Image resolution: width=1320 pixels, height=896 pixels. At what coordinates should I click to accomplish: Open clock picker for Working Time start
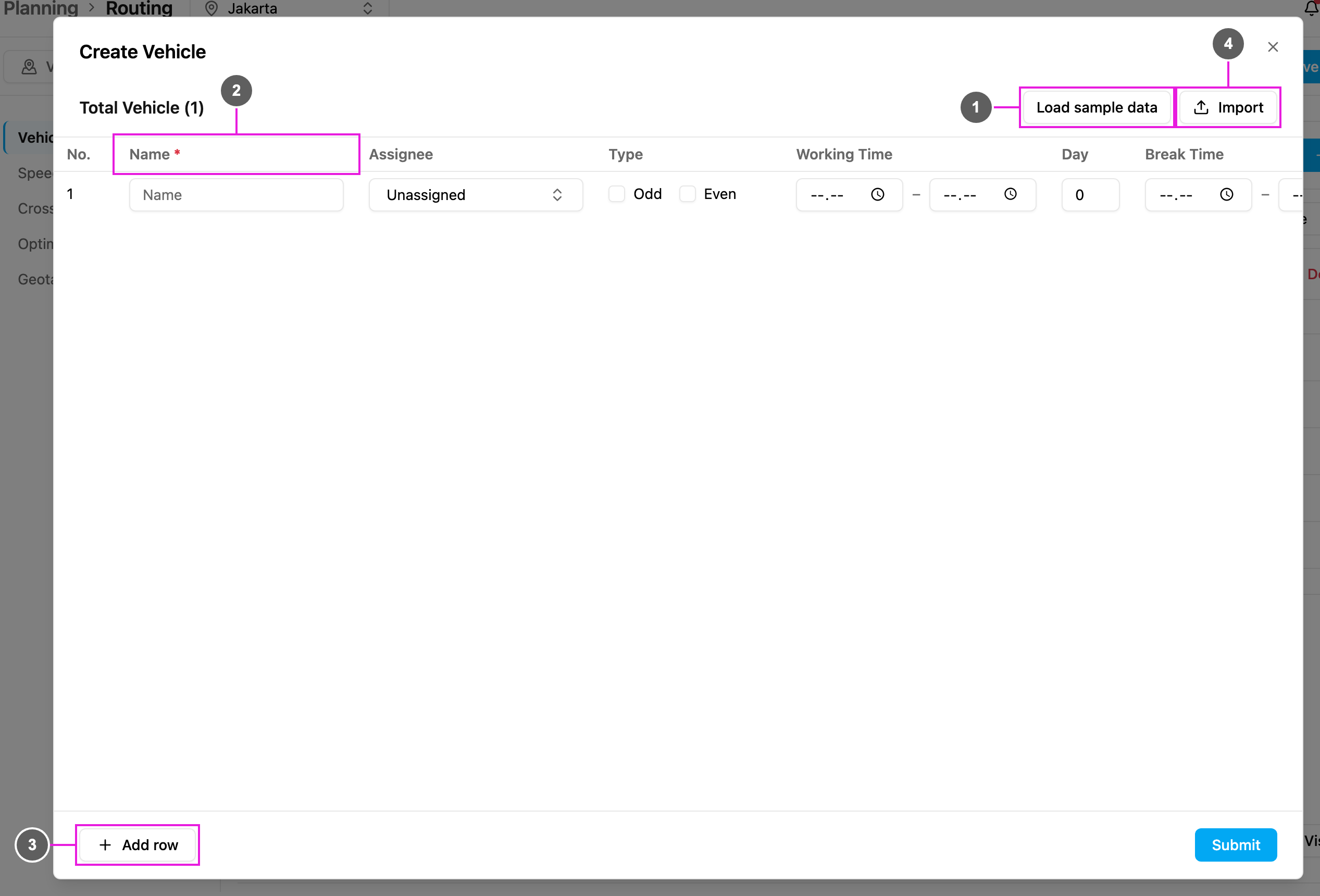[878, 195]
